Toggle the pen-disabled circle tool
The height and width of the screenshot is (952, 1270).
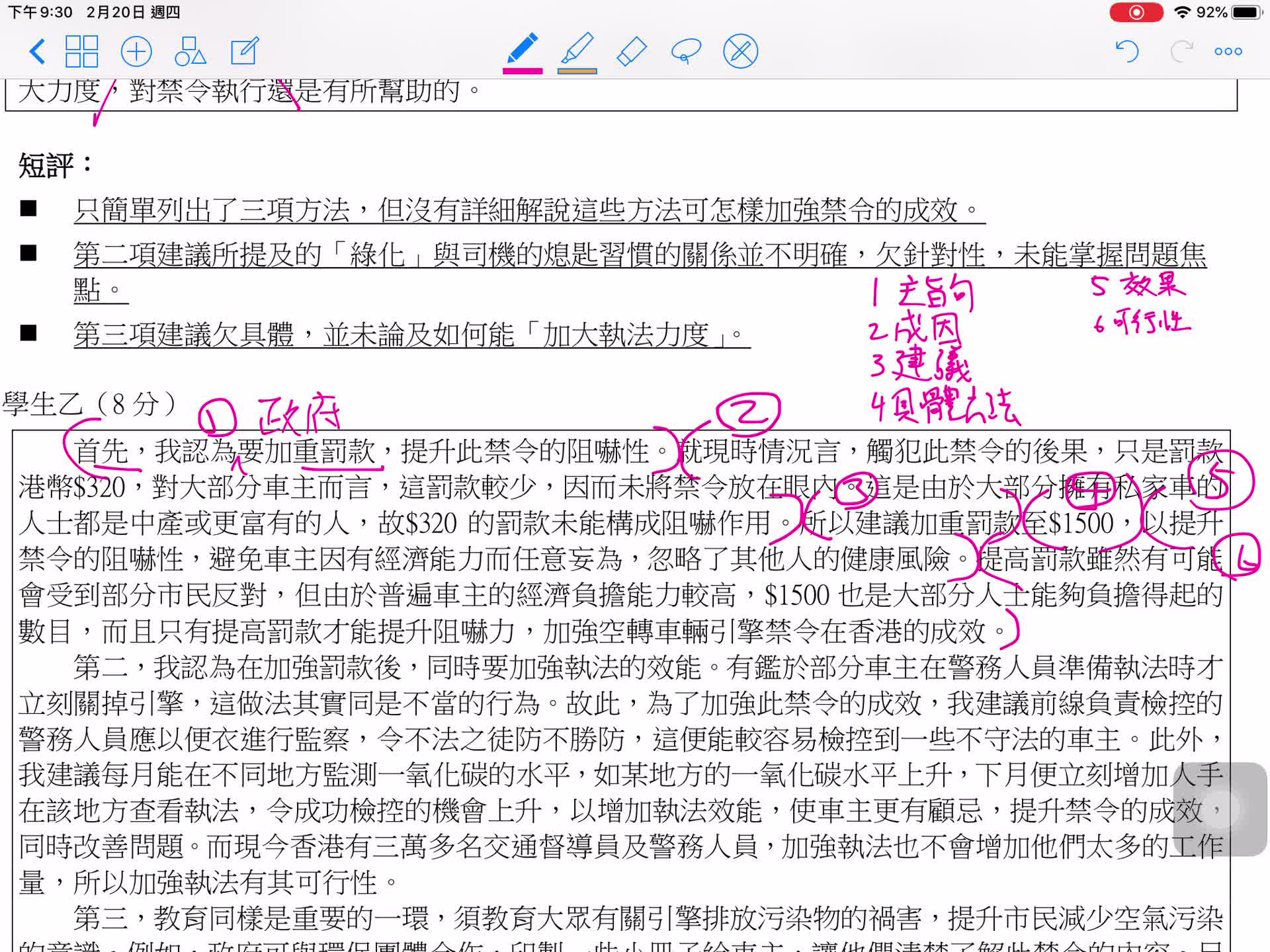(x=740, y=51)
